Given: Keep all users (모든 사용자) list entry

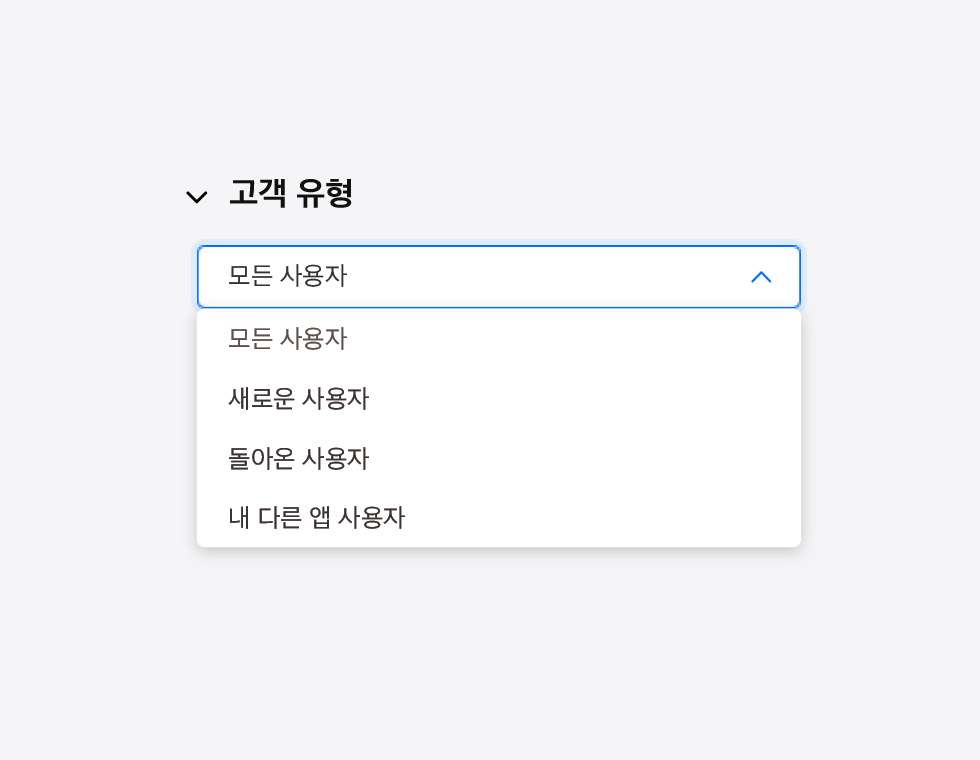Looking at the screenshot, I should click(x=288, y=339).
